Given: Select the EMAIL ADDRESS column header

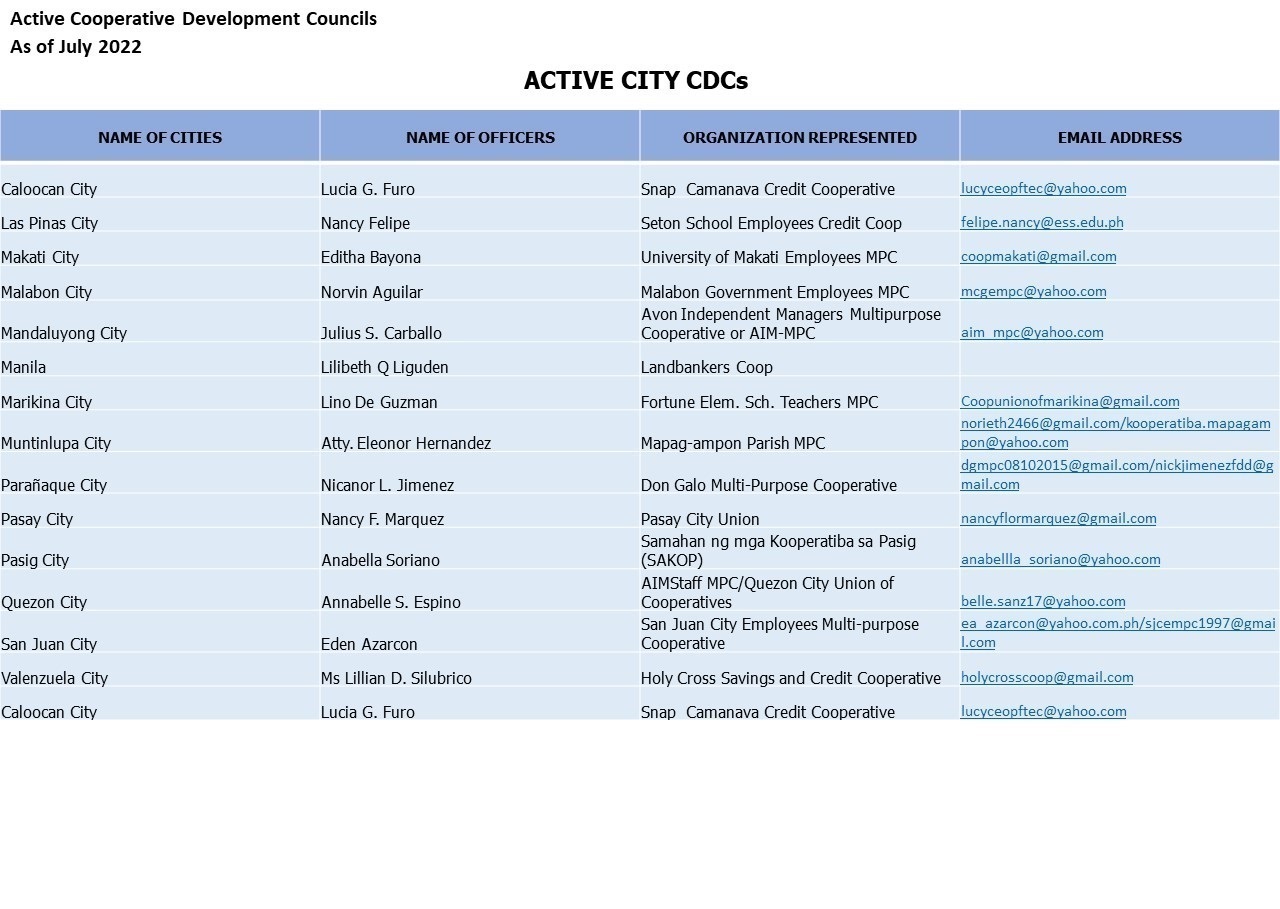Looking at the screenshot, I should click(1120, 137).
